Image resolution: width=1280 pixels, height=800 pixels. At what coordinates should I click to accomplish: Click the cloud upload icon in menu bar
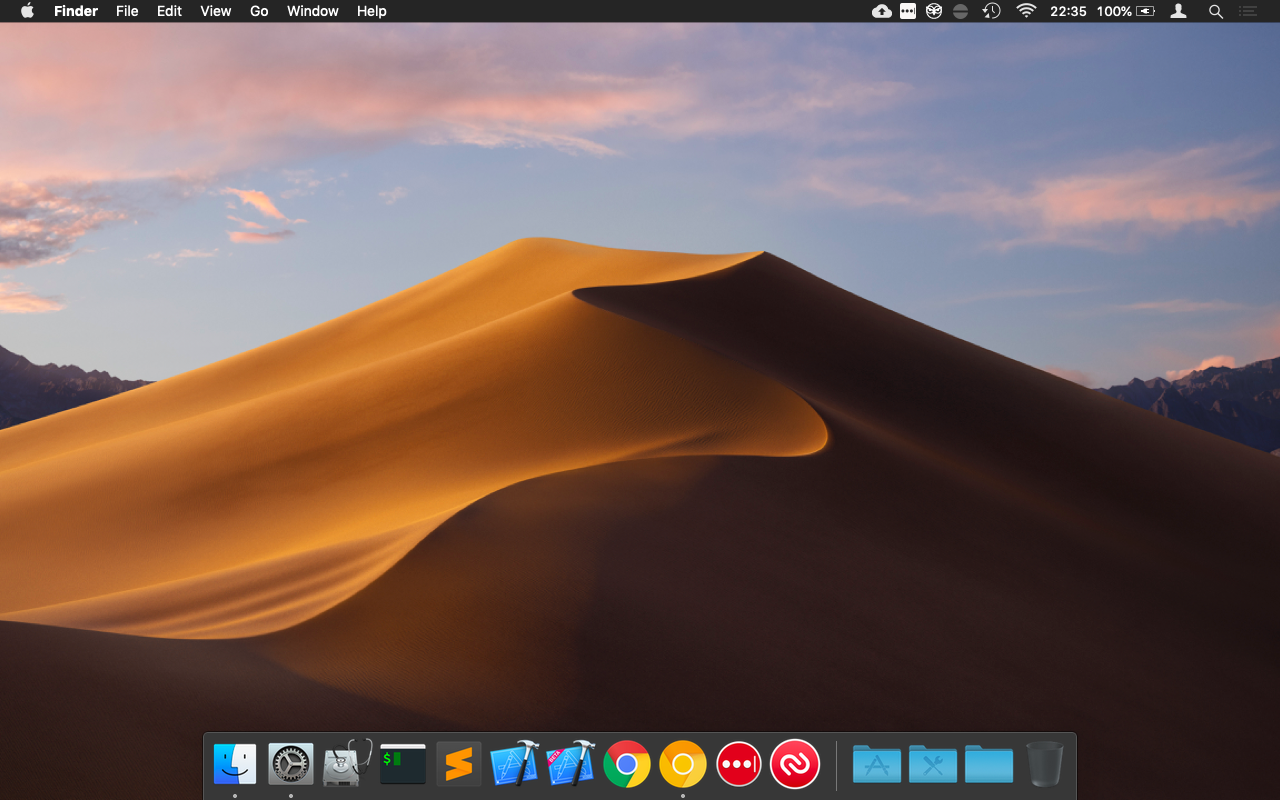[882, 11]
